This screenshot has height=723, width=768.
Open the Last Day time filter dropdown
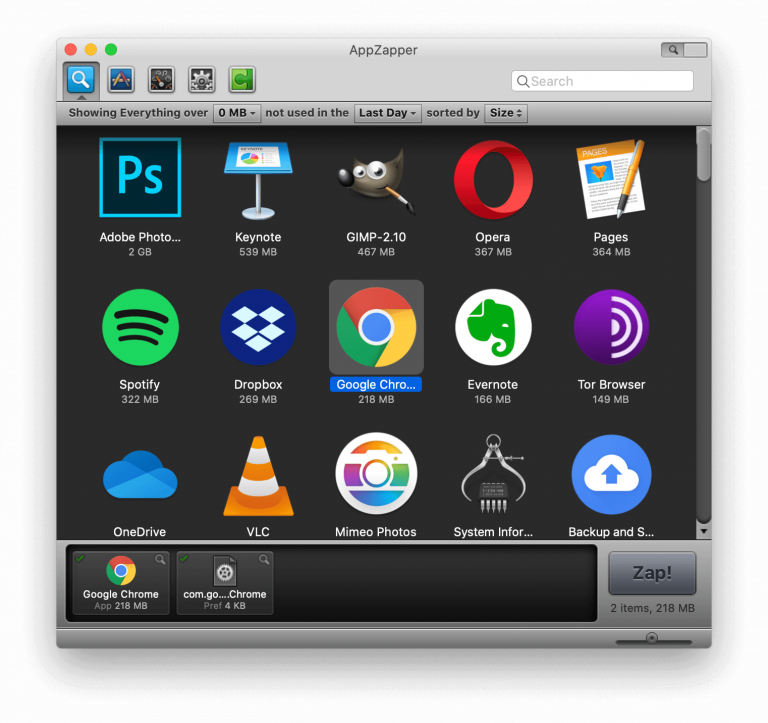387,113
